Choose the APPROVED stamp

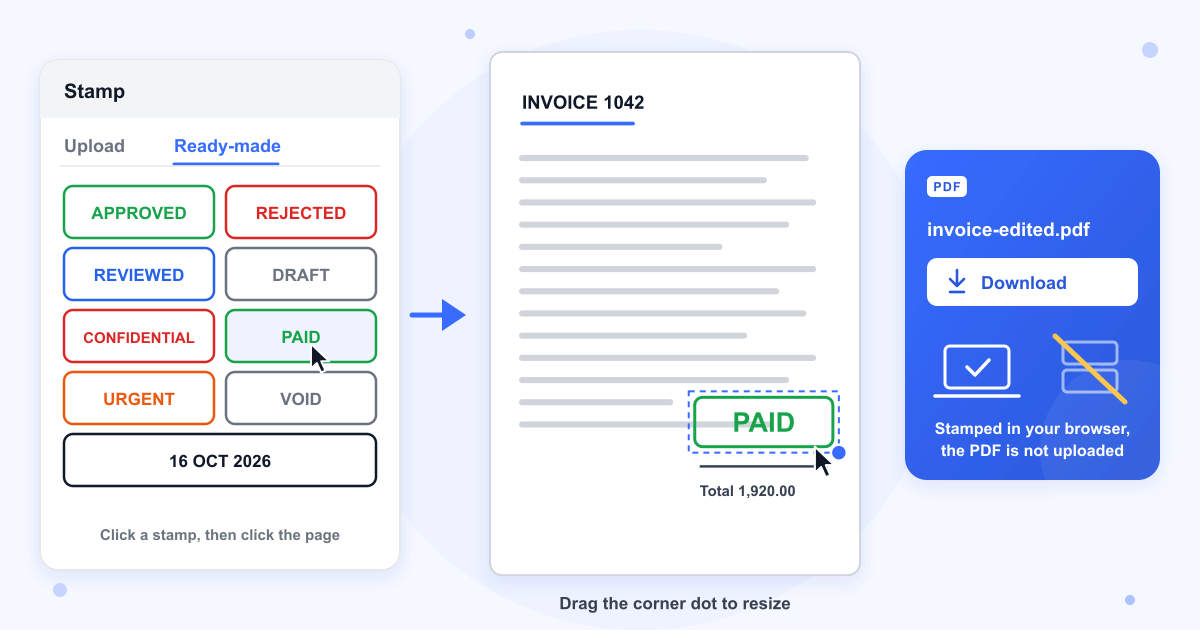[139, 212]
